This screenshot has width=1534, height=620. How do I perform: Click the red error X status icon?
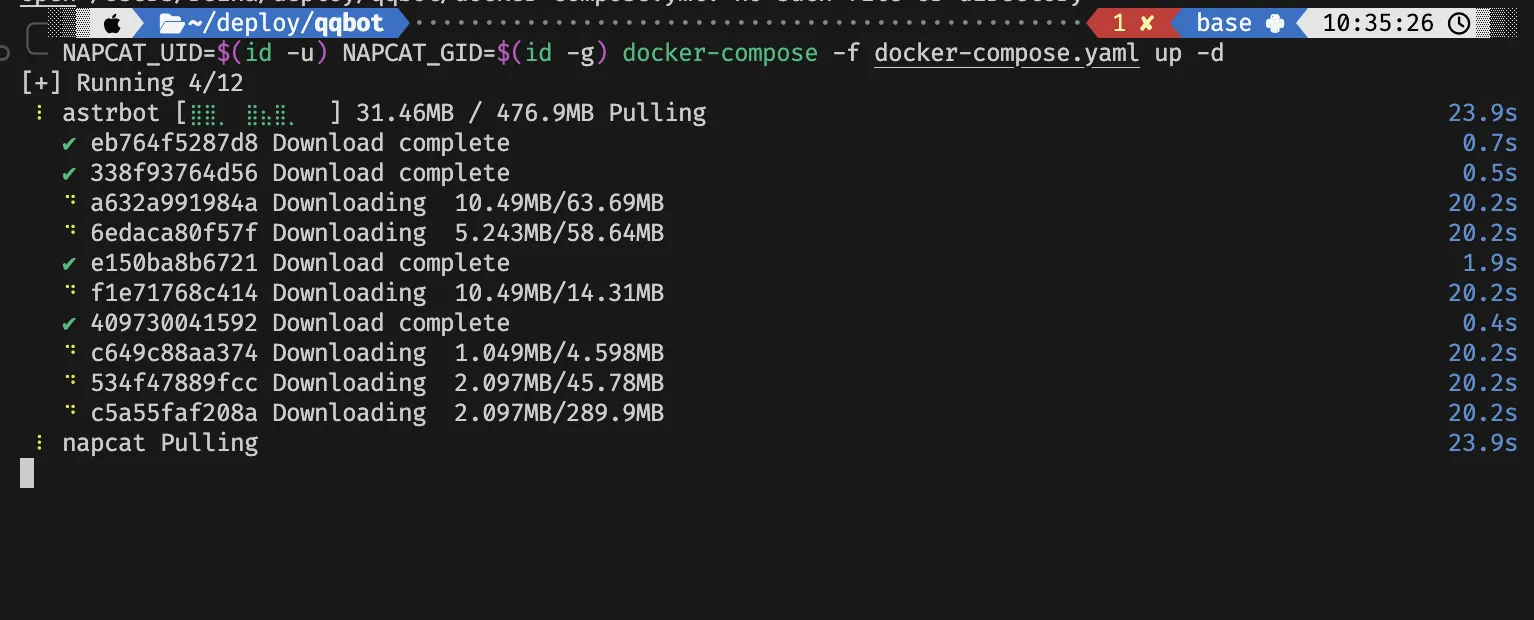1147,23
